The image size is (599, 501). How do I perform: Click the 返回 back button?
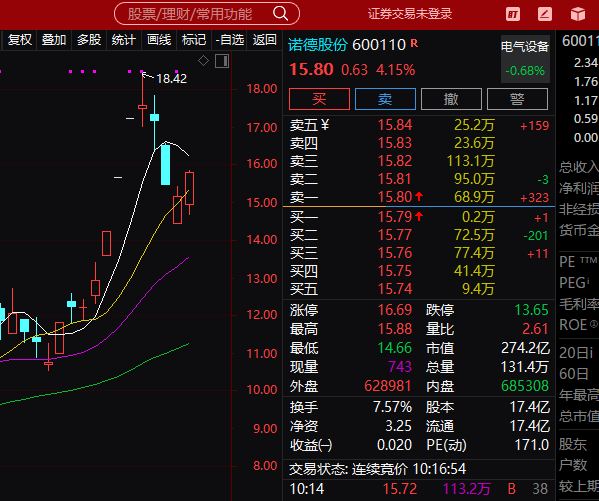[x=264, y=40]
